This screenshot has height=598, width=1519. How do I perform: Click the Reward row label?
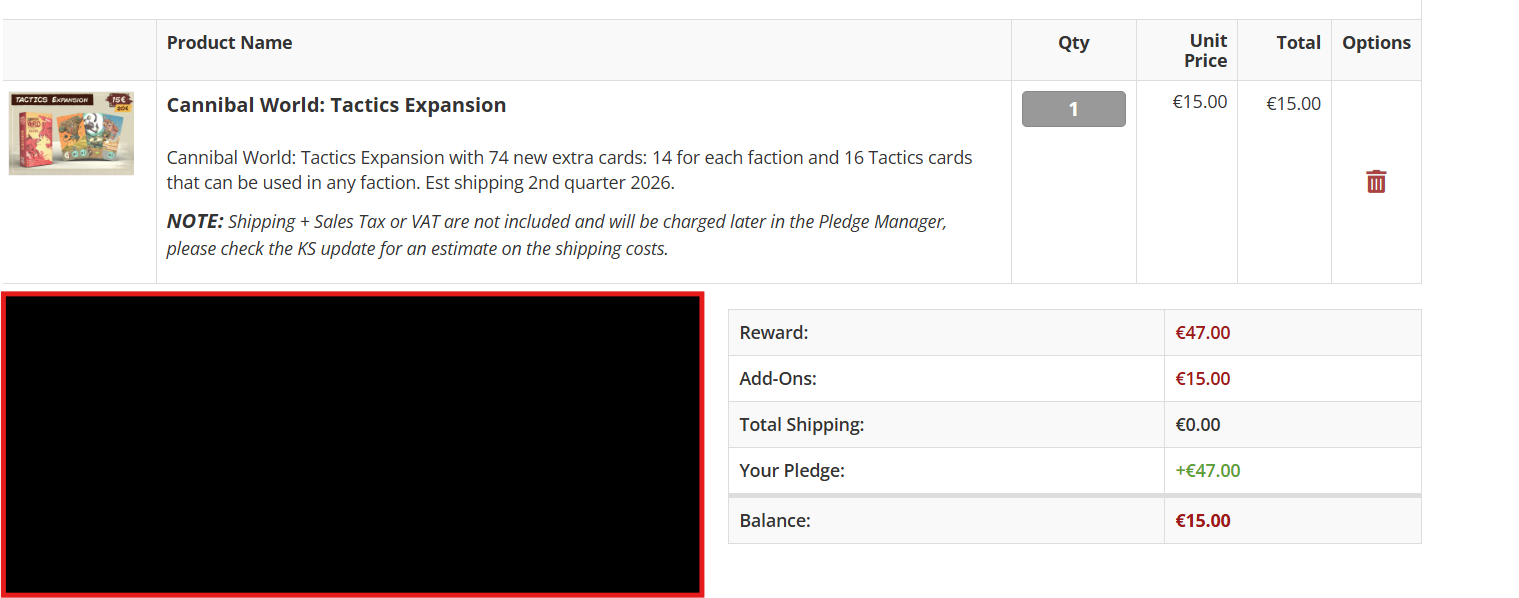pos(773,333)
